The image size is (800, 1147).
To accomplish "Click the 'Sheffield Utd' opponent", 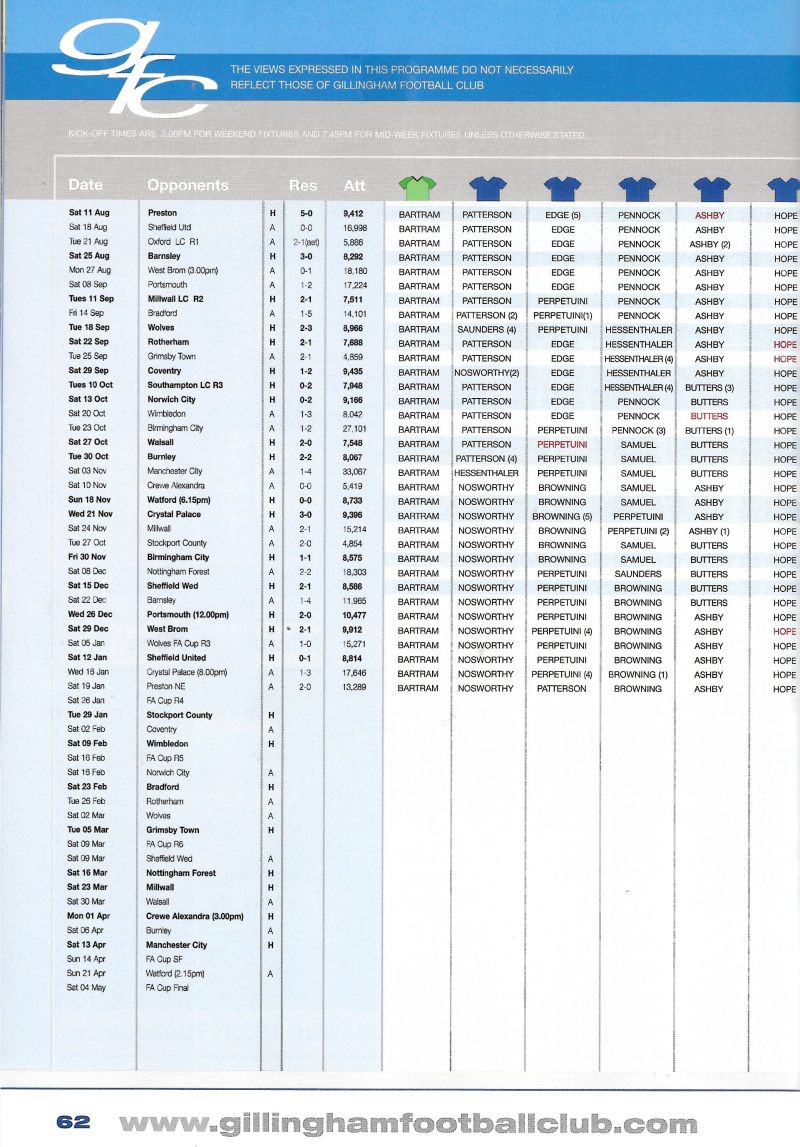I will pos(169,227).
